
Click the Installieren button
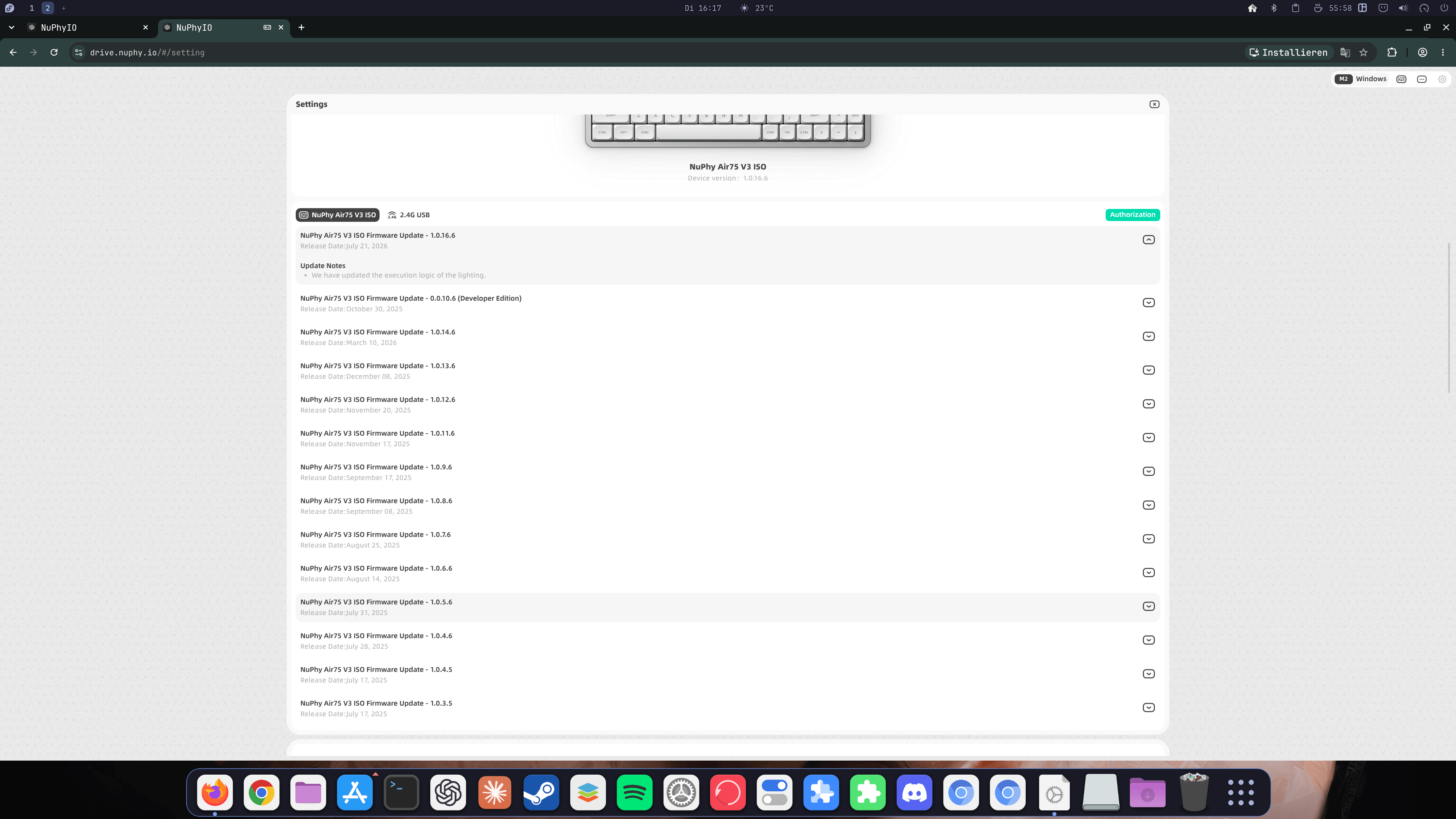pyautogui.click(x=1288, y=53)
